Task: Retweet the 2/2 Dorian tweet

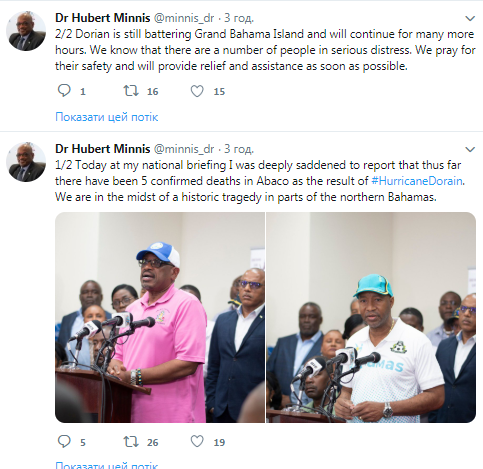Action: 131,91
